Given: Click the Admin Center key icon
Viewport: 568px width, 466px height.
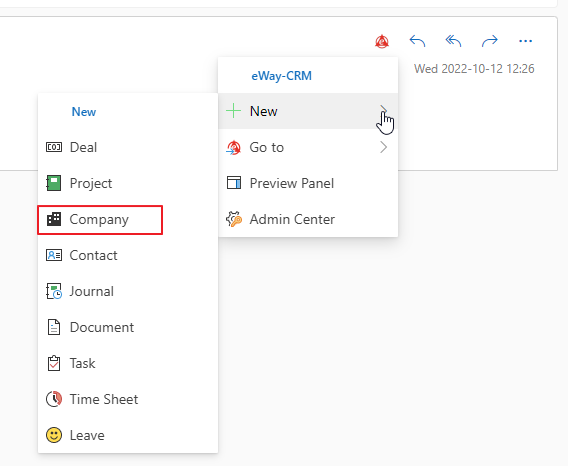Looking at the screenshot, I should click(x=234, y=219).
